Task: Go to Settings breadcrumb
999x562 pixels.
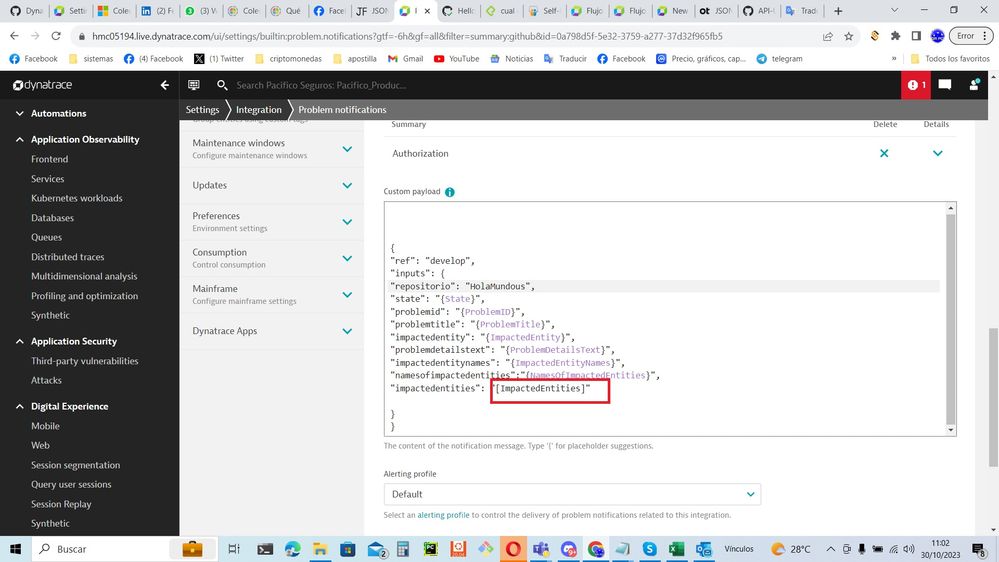Action: click(202, 110)
